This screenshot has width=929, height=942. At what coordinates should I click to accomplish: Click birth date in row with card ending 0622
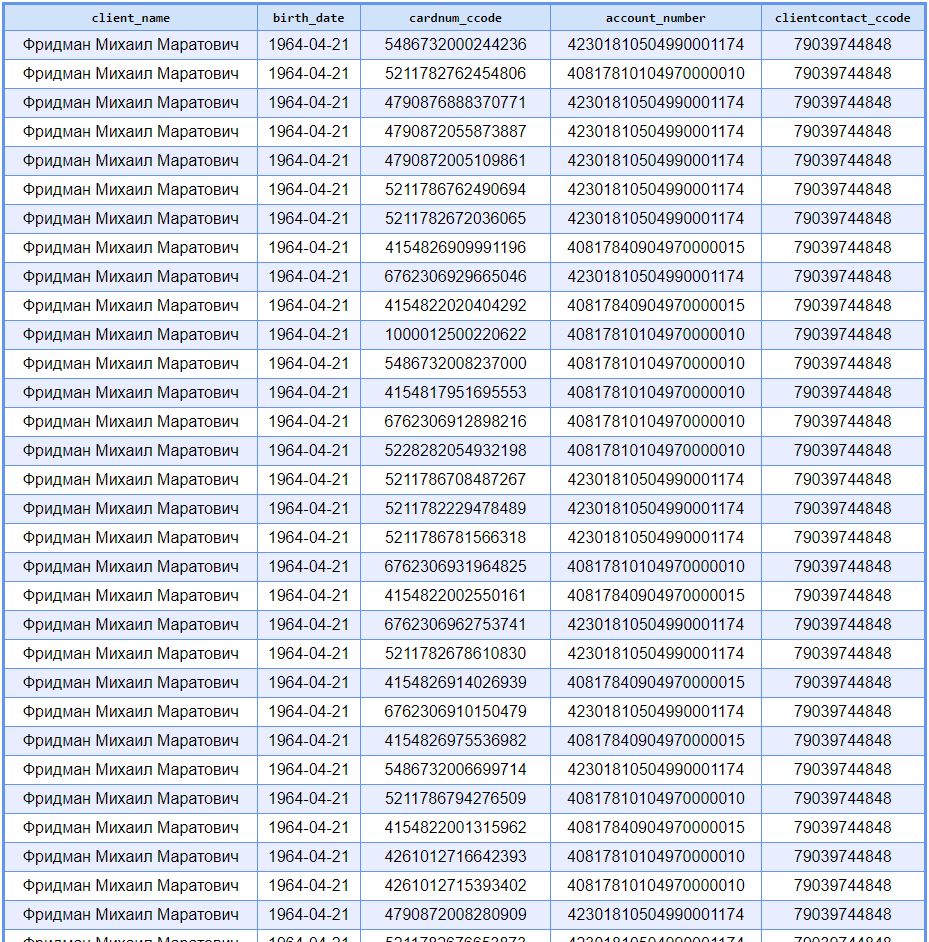click(308, 335)
